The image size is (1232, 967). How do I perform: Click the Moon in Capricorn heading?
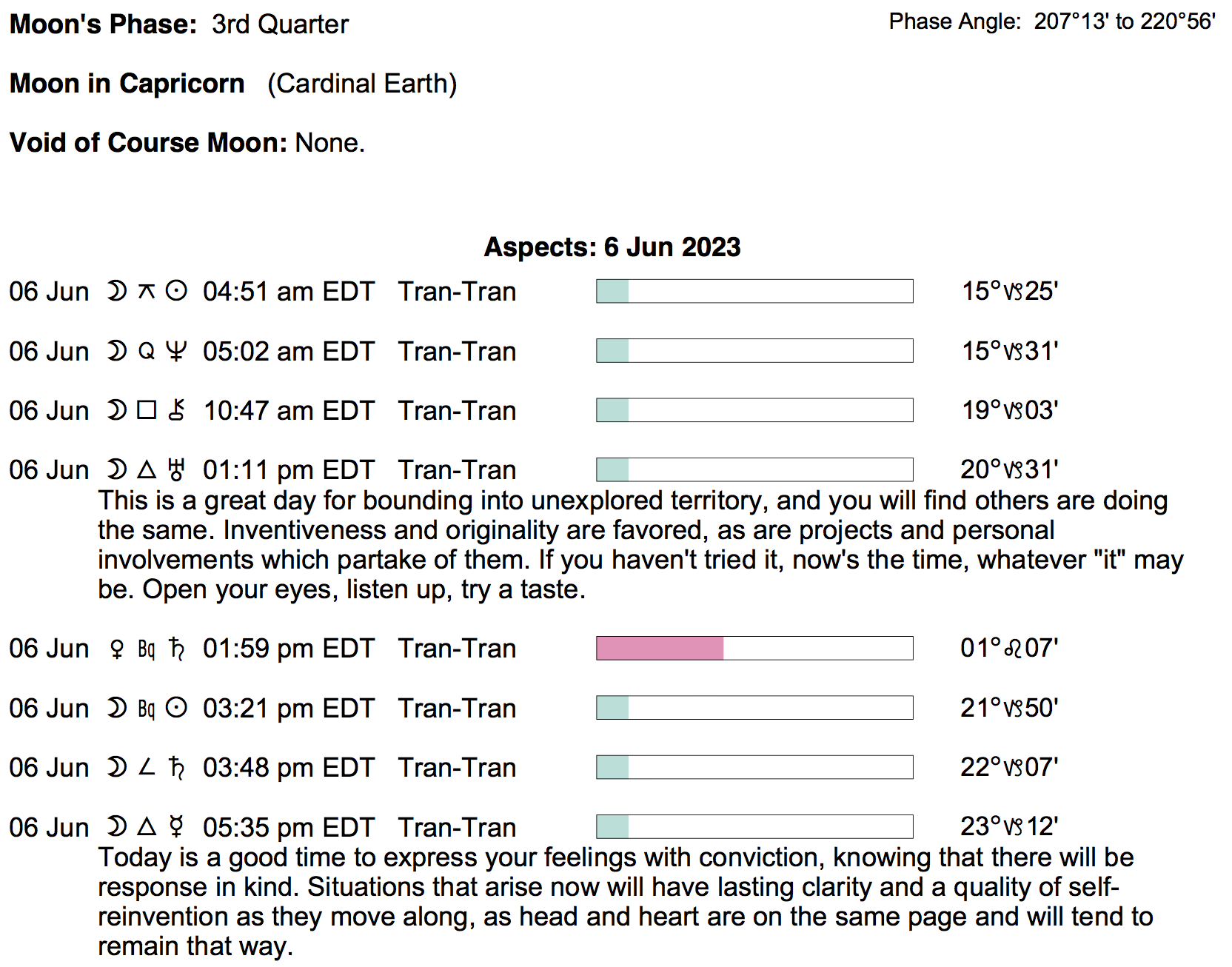coord(127,84)
